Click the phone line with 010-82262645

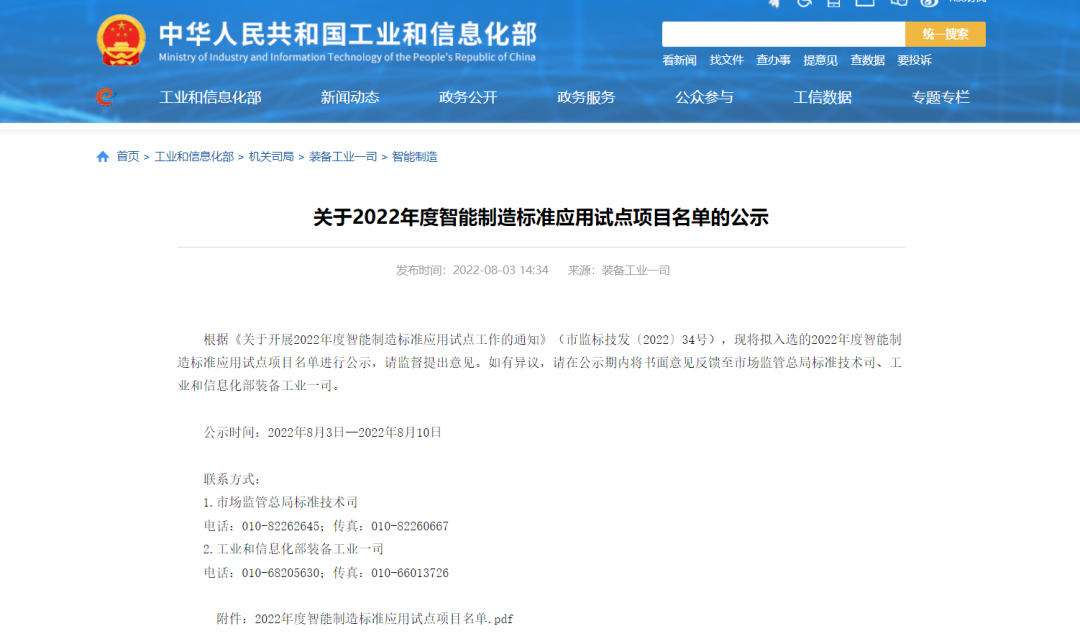[x=326, y=526]
